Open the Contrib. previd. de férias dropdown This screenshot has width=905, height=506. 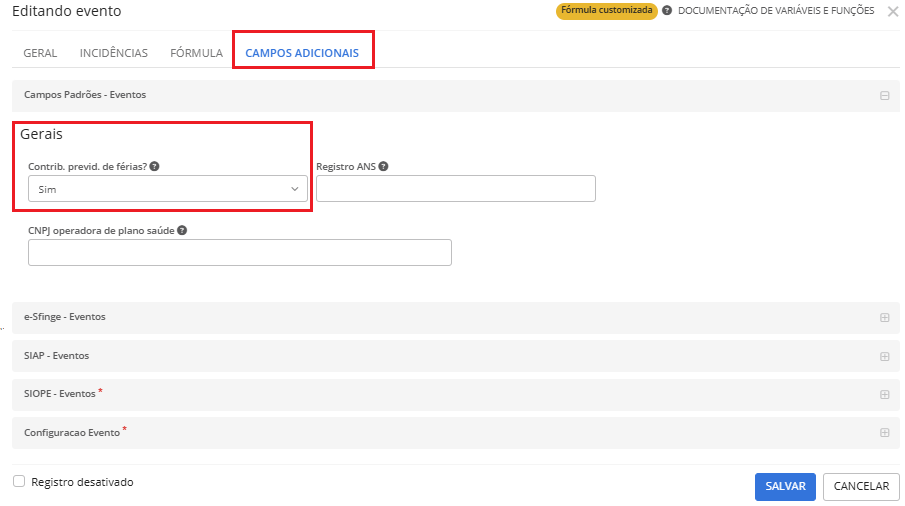pyautogui.click(x=168, y=189)
